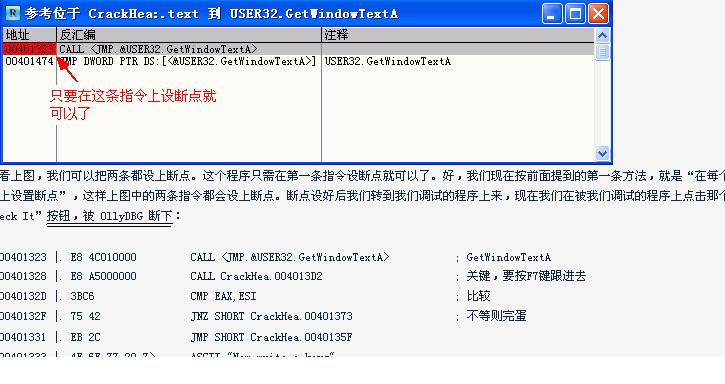Click the 注释 column header
This screenshot has width=725, height=384.
[458, 35]
